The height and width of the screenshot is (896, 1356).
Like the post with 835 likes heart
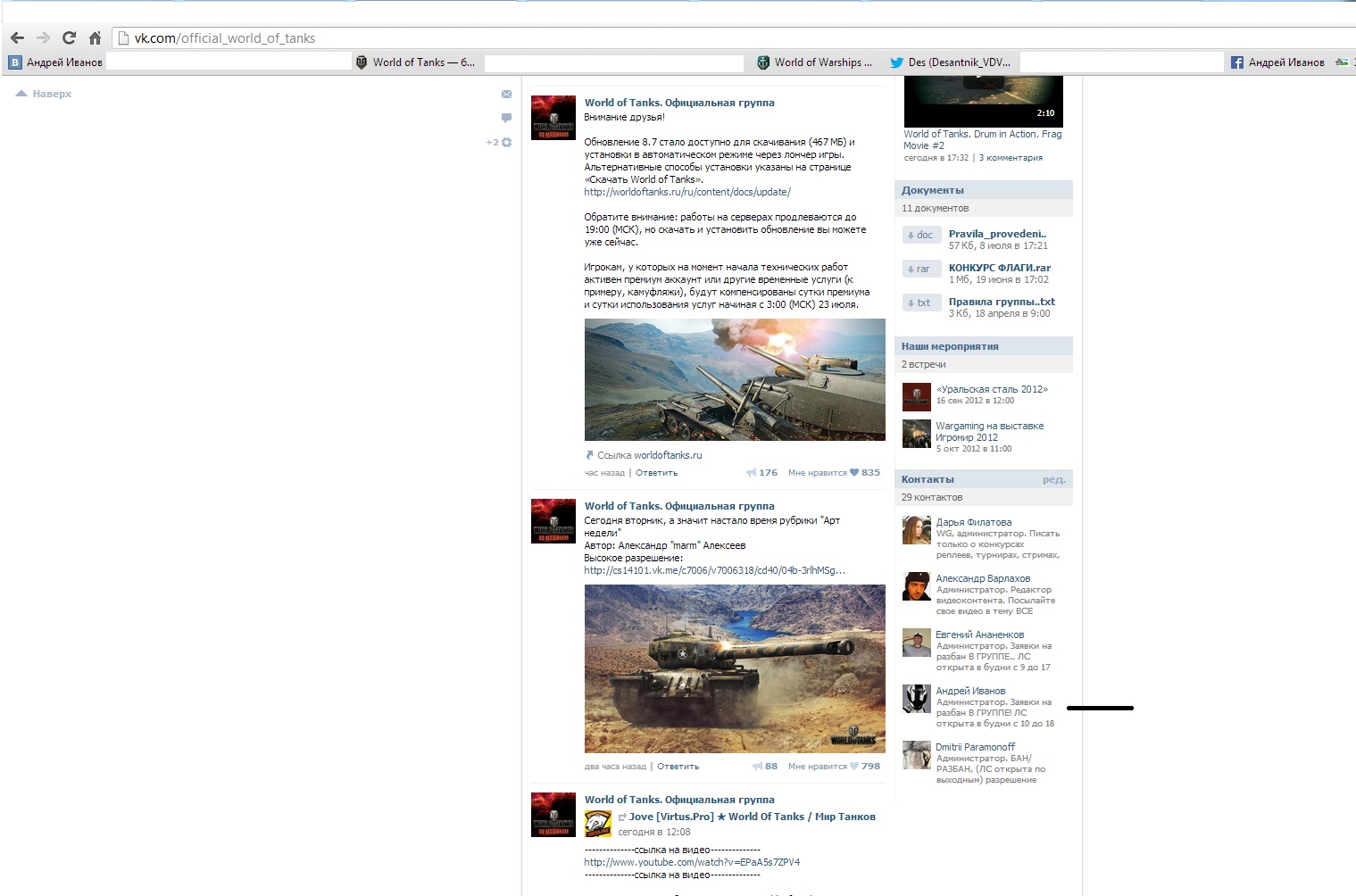point(864,473)
